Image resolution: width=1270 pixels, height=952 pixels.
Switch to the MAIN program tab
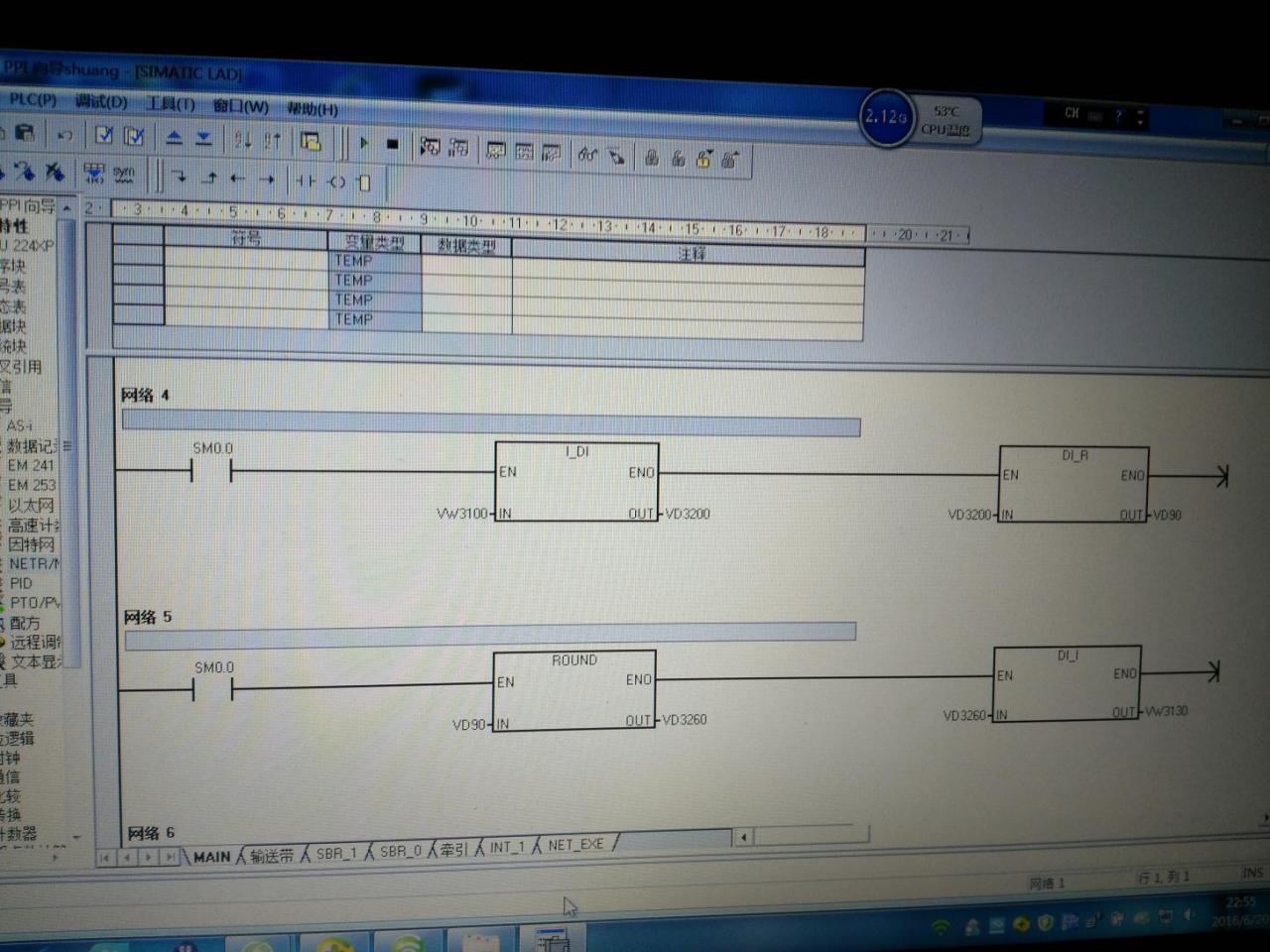(x=211, y=856)
